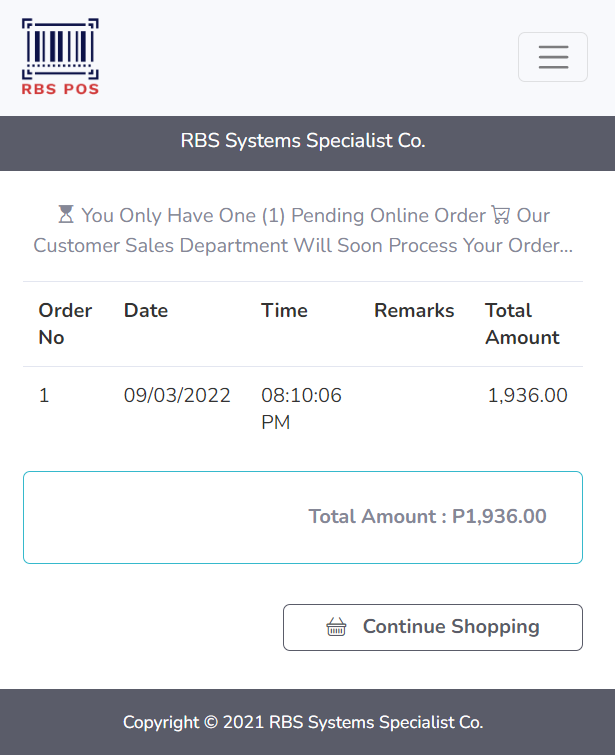
Task: Click the order date 09/03/2022
Action: 177,396
